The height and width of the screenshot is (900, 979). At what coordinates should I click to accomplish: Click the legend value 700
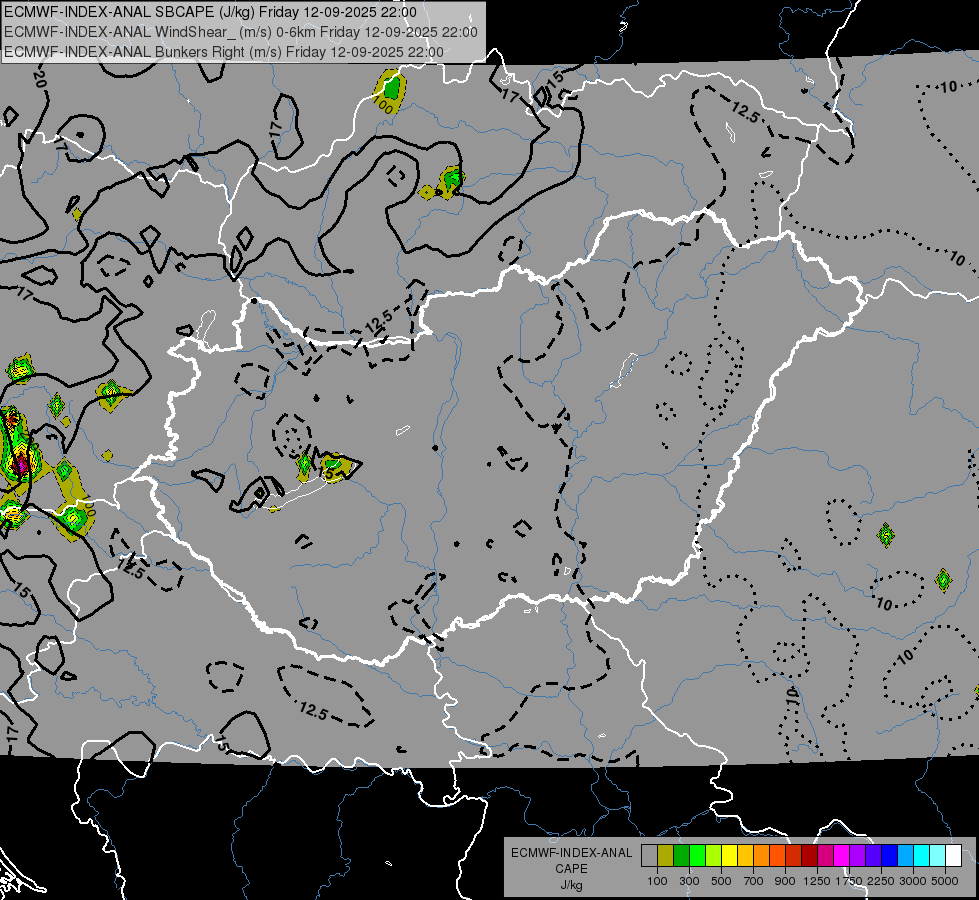pos(754,881)
